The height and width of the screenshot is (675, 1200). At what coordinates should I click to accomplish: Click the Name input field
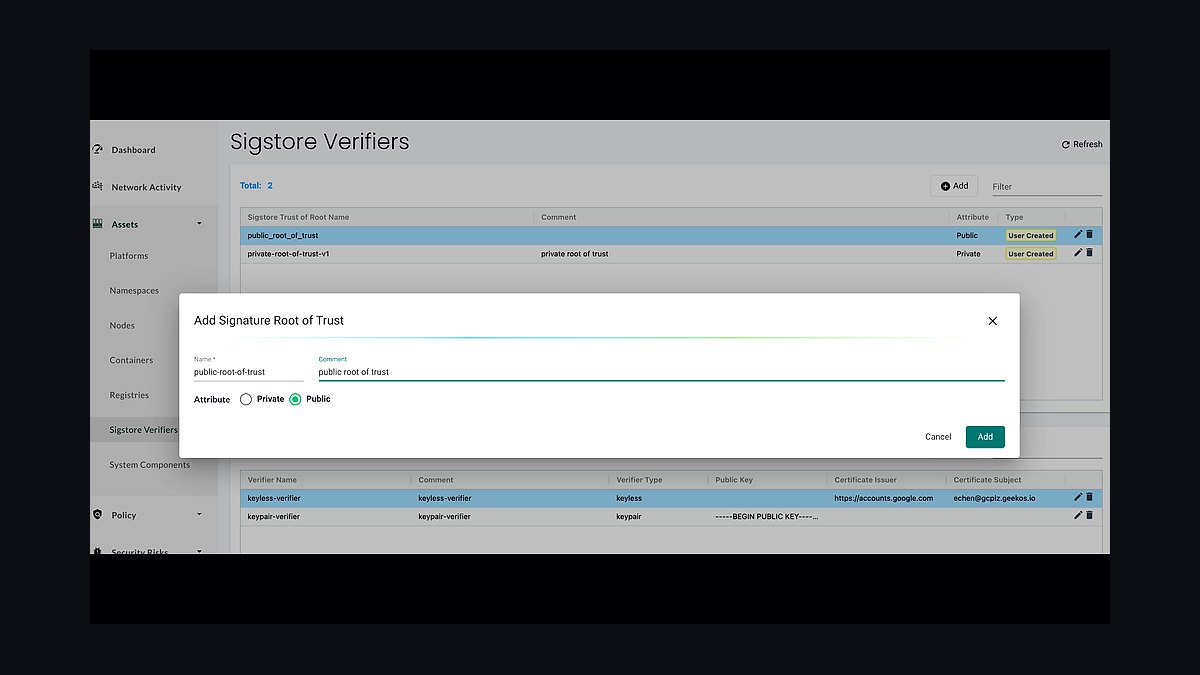click(249, 372)
